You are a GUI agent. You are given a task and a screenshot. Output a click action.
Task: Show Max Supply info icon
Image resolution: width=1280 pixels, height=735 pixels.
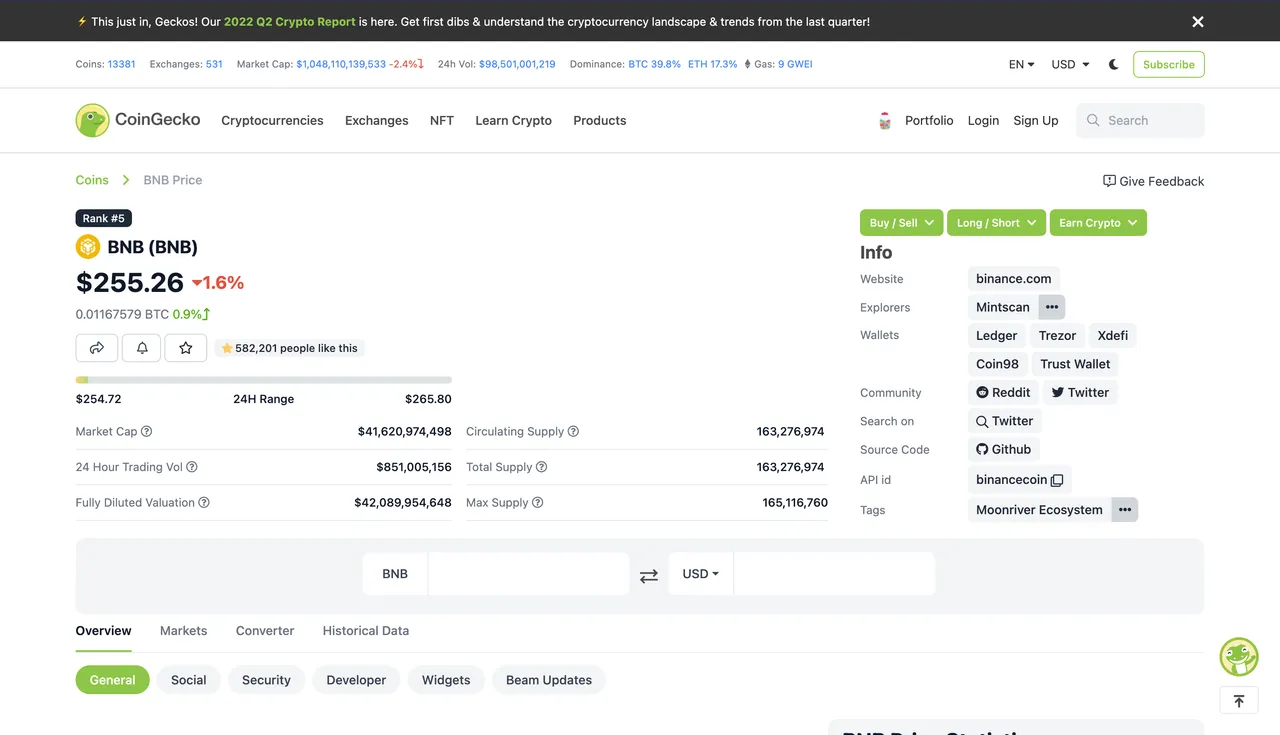tap(538, 503)
